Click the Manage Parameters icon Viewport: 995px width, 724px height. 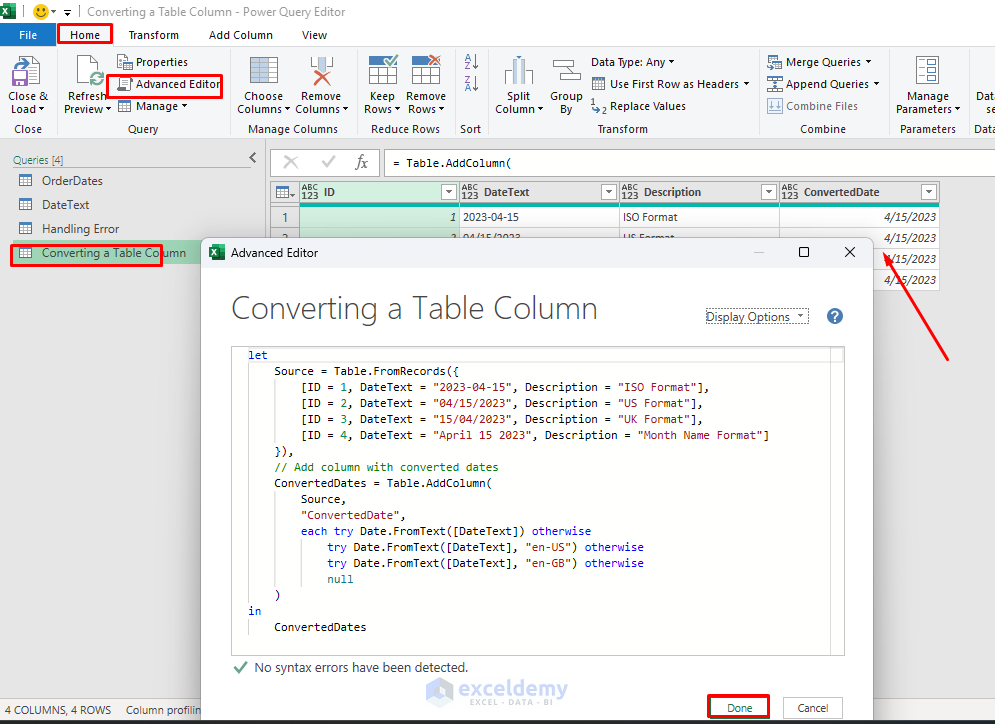(x=927, y=70)
